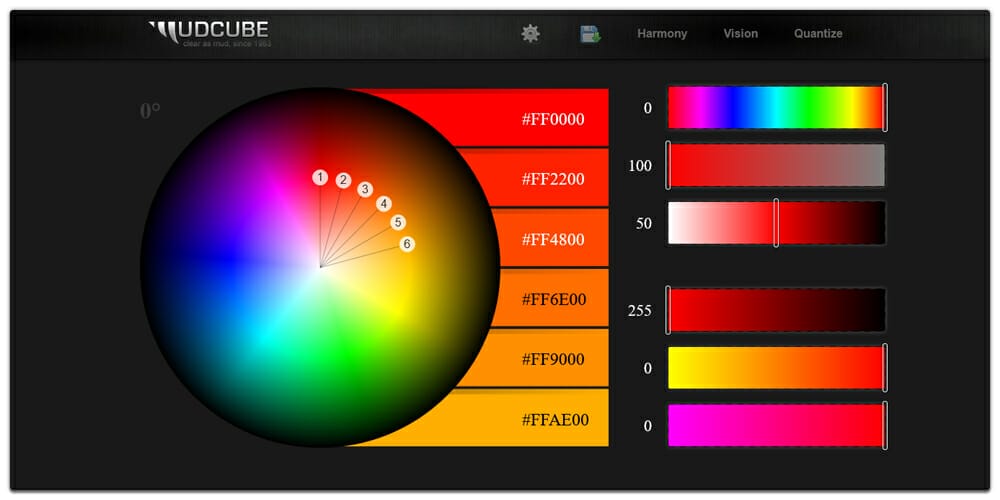Open the settings gear icon
Image resolution: width=1000 pixels, height=500 pixels.
pos(530,34)
